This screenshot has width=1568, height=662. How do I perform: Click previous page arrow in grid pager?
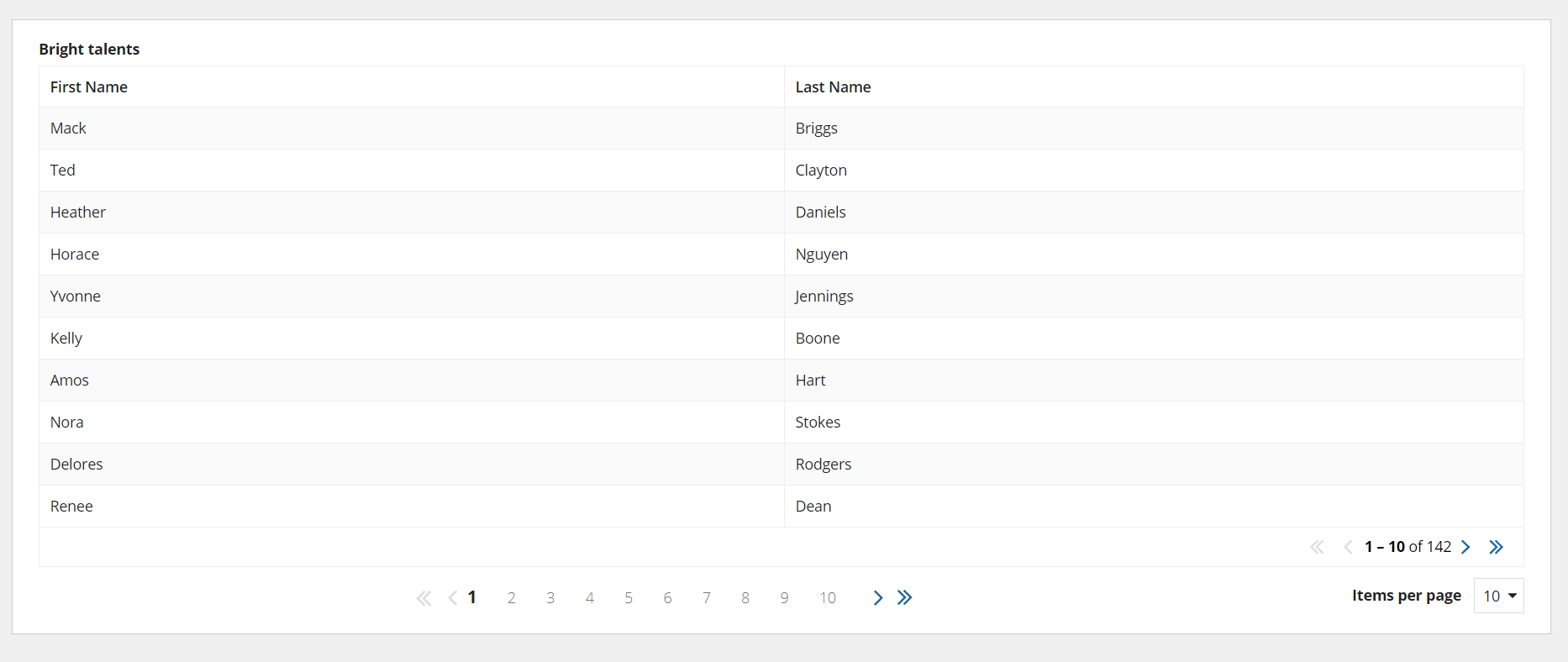pos(1348,547)
